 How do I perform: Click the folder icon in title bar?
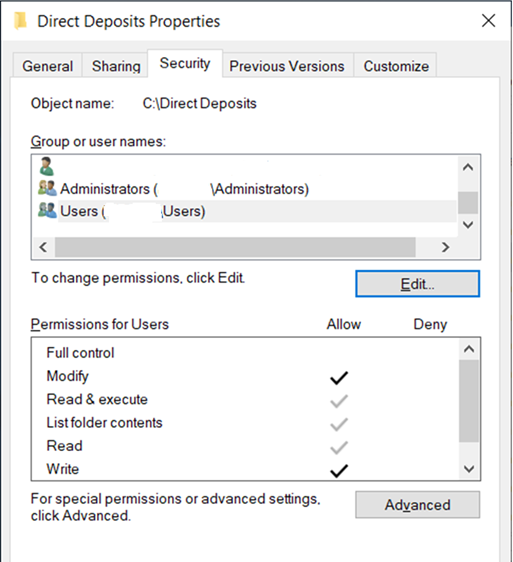[x=20, y=20]
